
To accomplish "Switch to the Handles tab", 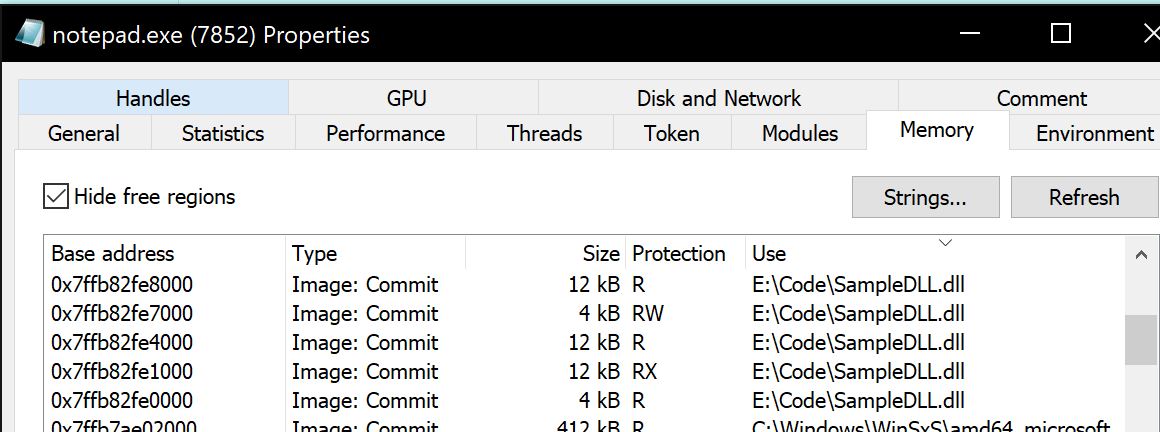I will click(153, 98).
